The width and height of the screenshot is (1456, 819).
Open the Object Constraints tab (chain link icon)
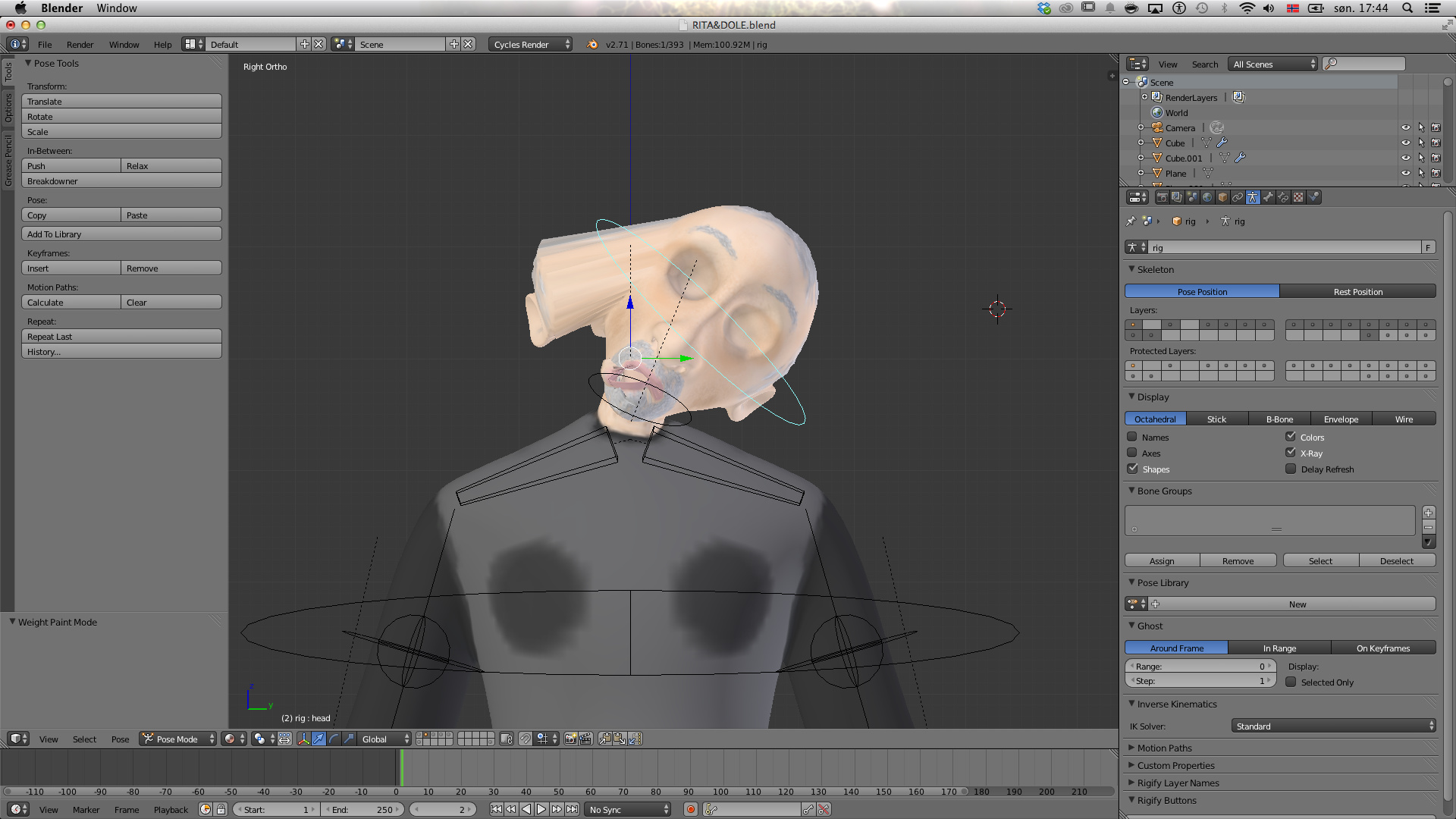1238,197
